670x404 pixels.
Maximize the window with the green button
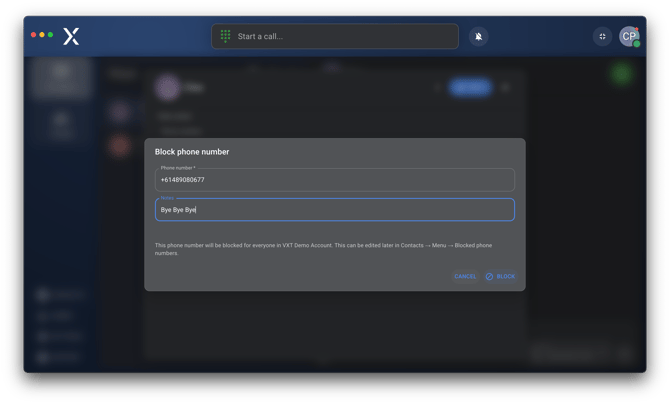51,35
